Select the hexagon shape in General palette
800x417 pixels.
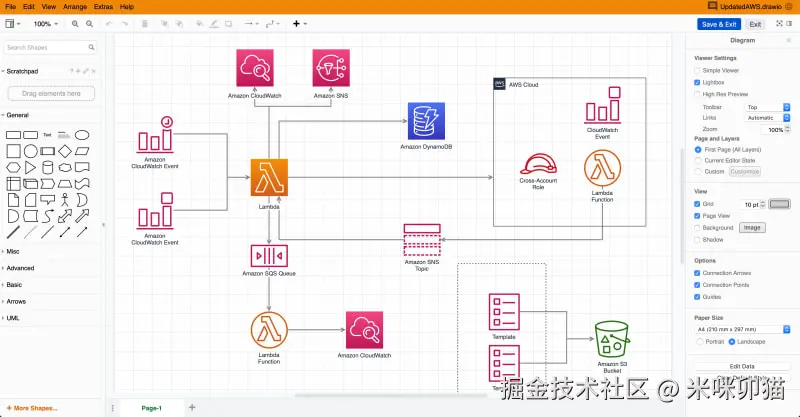pyautogui.click(x=13, y=167)
